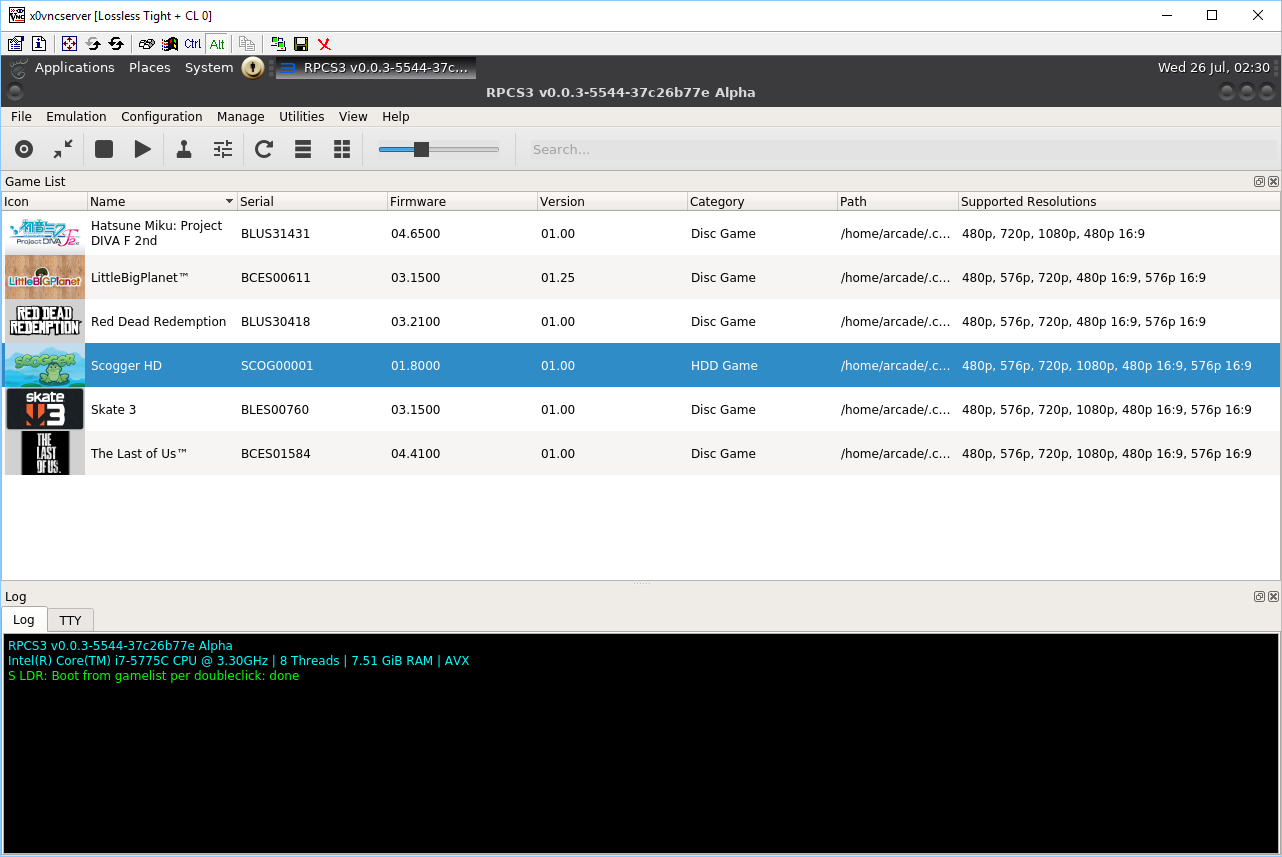
Task: Open the Help menu
Action: click(x=396, y=117)
